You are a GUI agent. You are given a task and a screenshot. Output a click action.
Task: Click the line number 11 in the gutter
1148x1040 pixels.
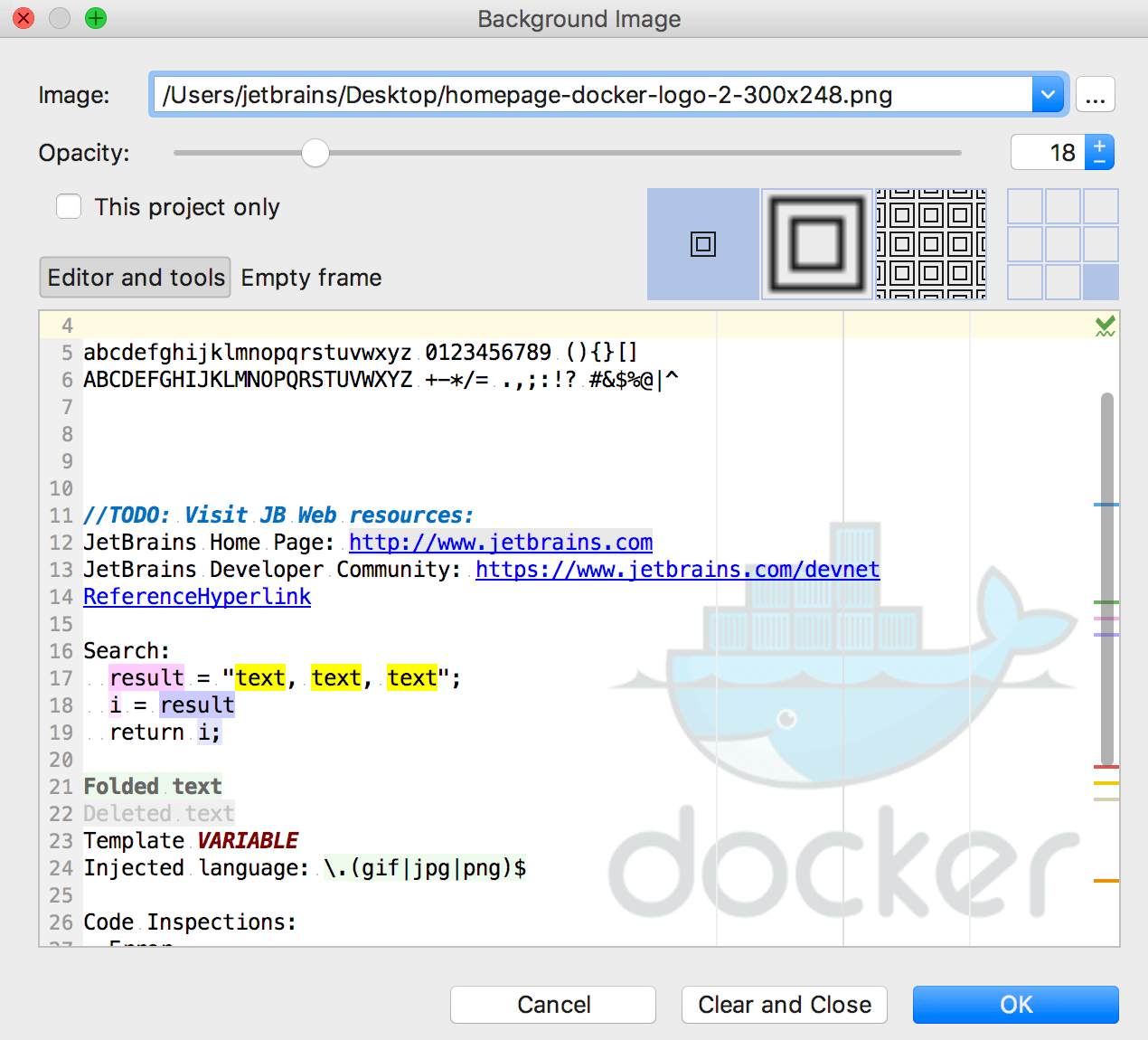point(61,515)
